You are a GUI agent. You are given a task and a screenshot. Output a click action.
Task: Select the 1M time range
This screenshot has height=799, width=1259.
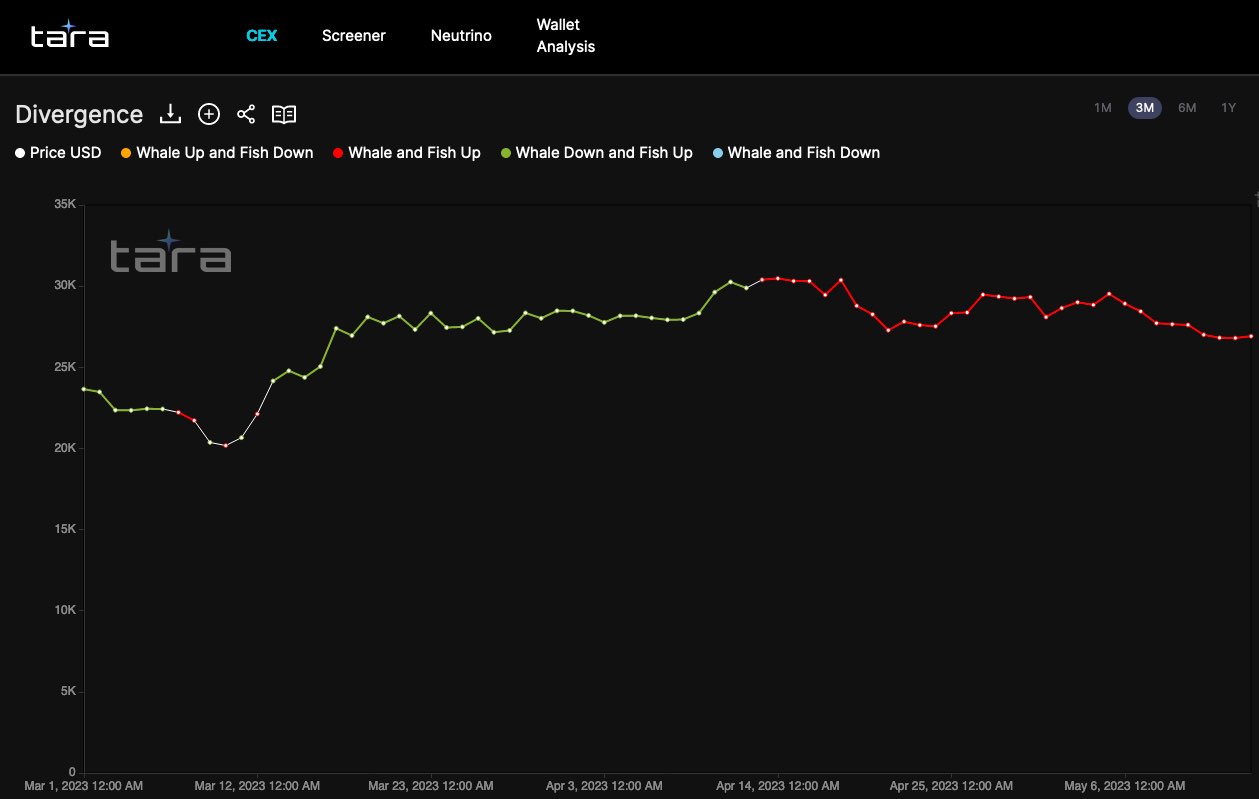(x=1102, y=108)
